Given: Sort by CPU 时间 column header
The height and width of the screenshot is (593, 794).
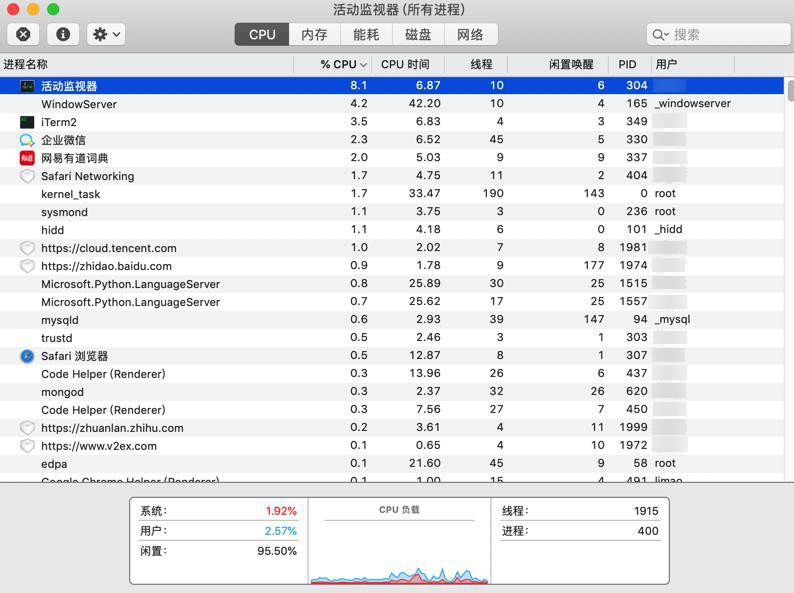Looking at the screenshot, I should 408,64.
